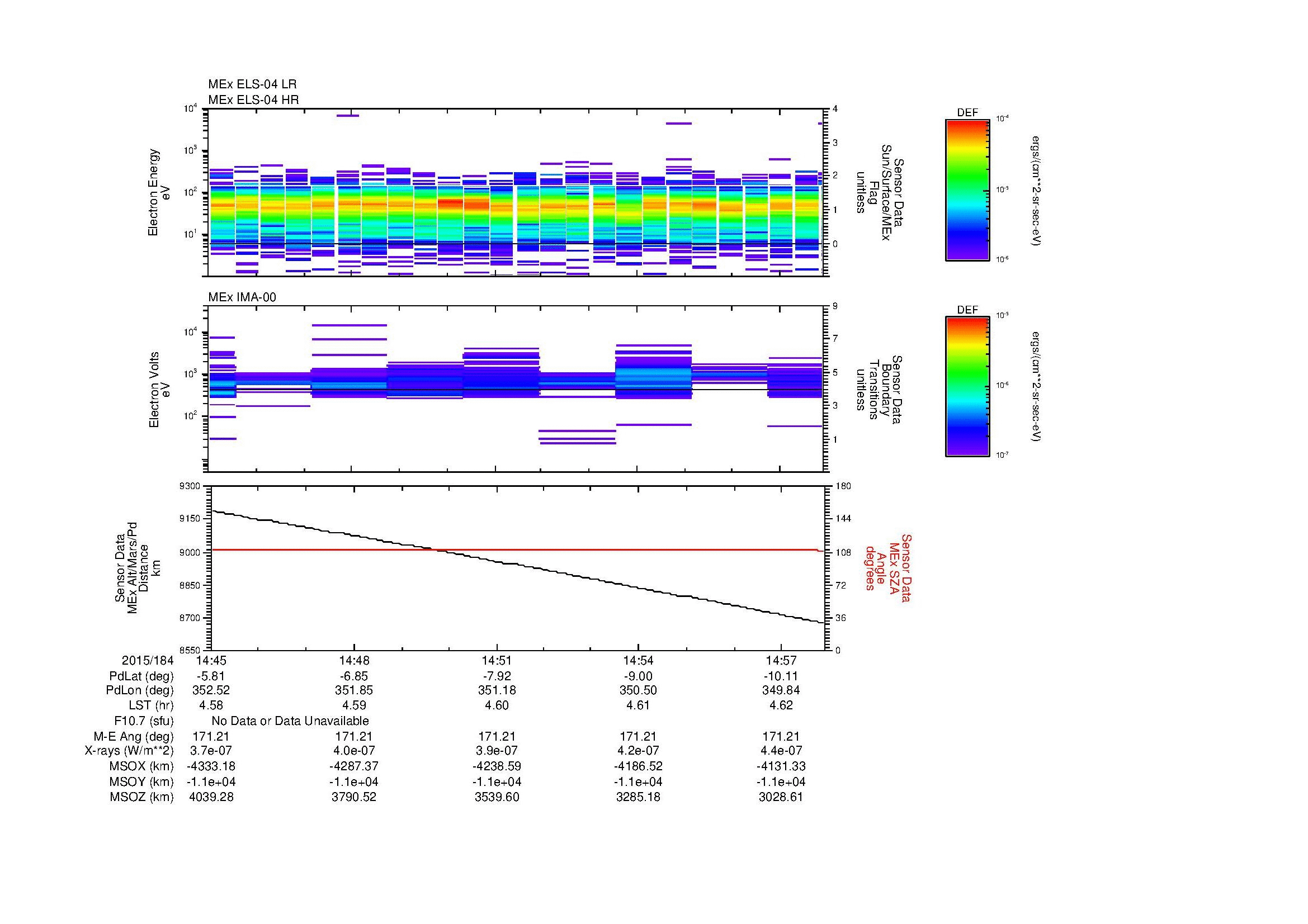Click the 'Electron Energy eV' axis label
This screenshot has height=924, width=1308.
[159, 192]
